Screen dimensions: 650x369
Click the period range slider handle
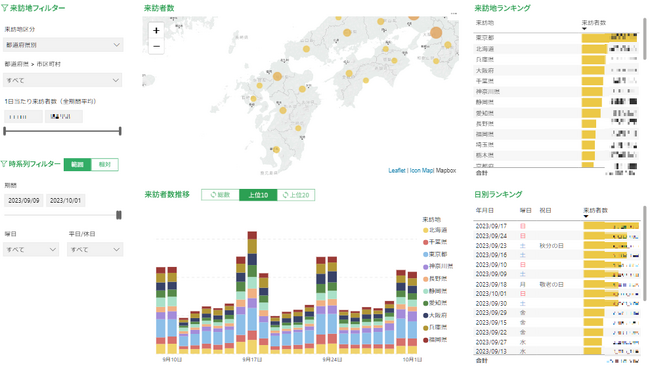click(119, 215)
